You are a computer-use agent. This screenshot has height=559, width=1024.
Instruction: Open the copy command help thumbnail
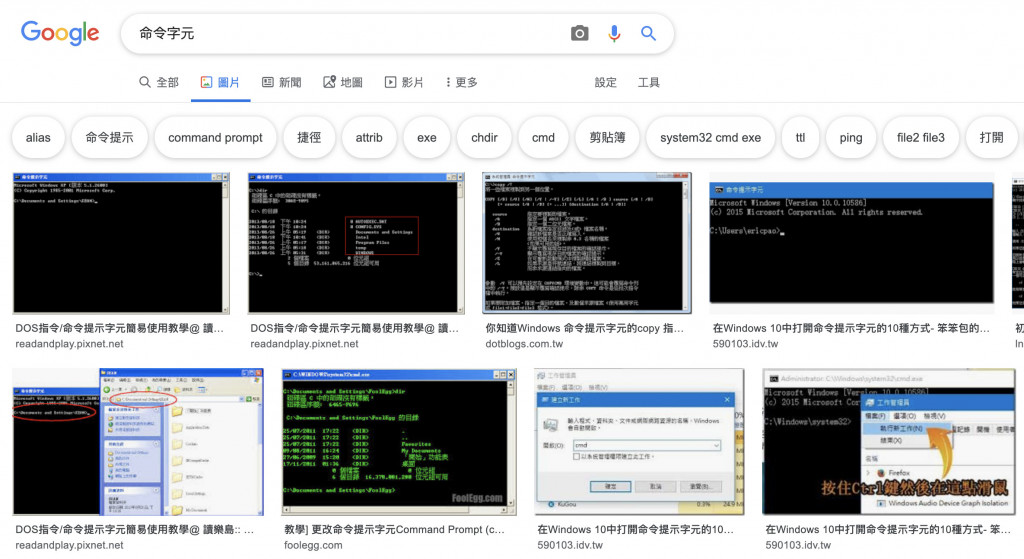tap(586, 244)
